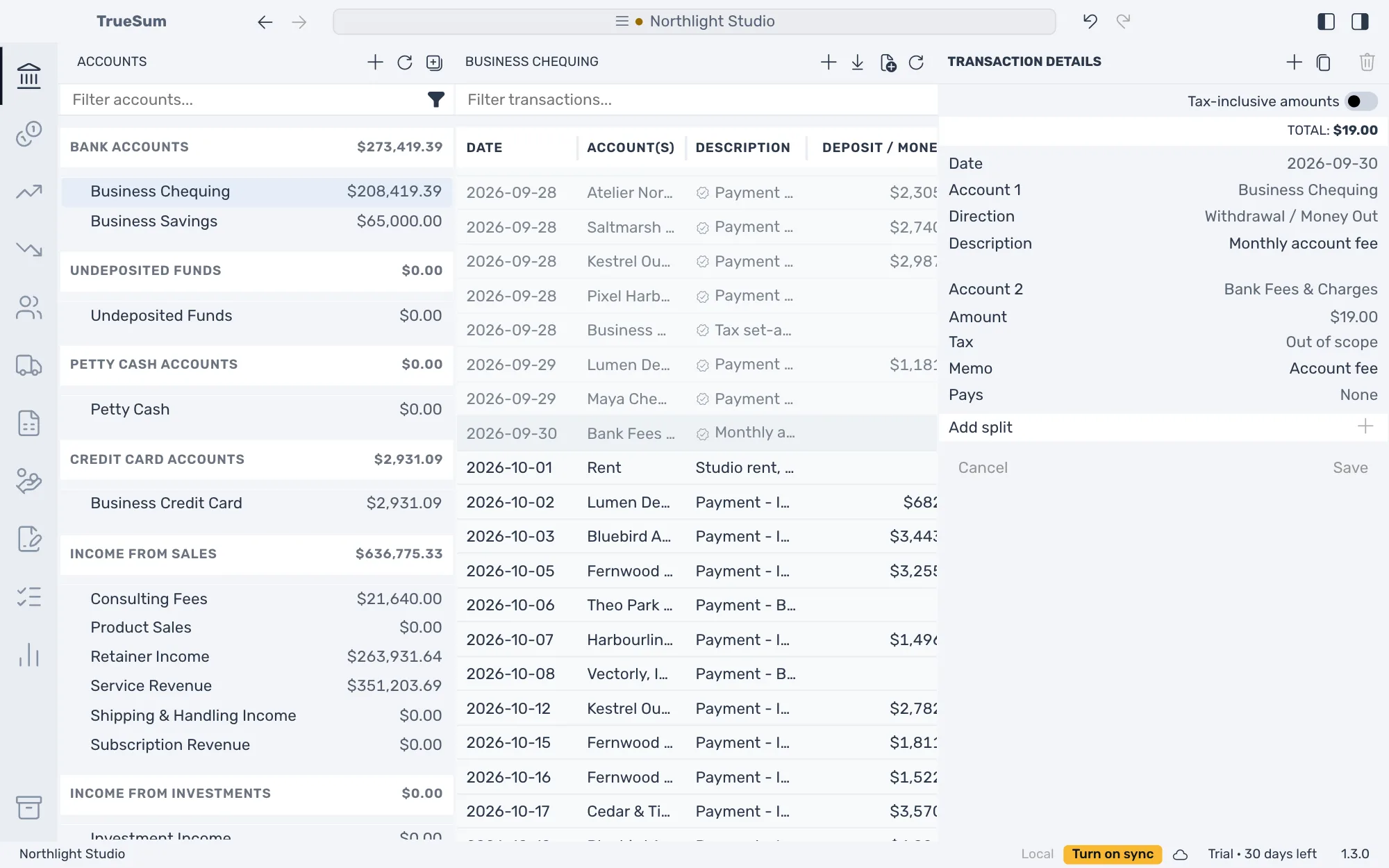Open the upward trend income sidebar icon

[28, 192]
